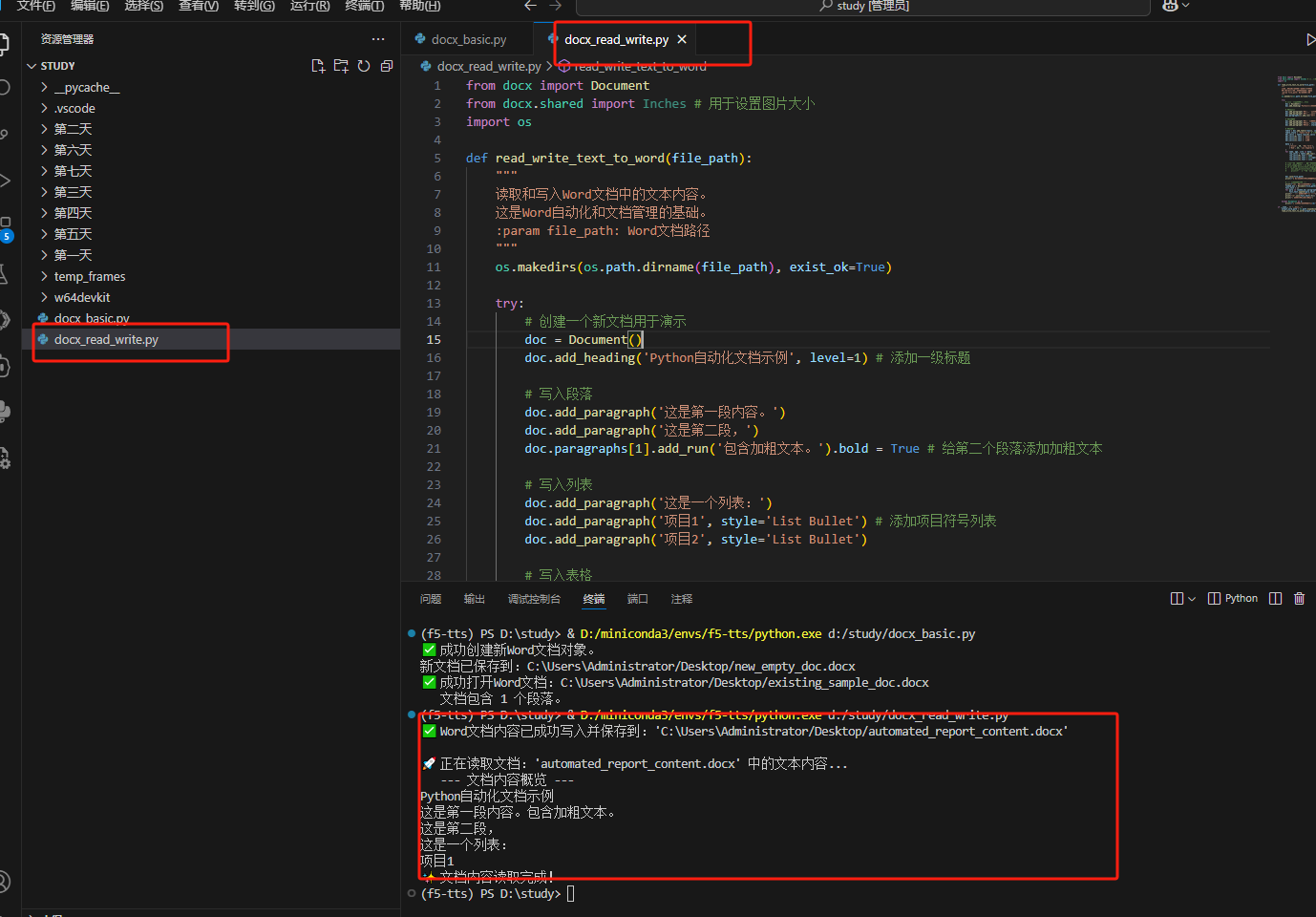
Task: Select the docx_read_write.py editor tab
Action: point(616,39)
